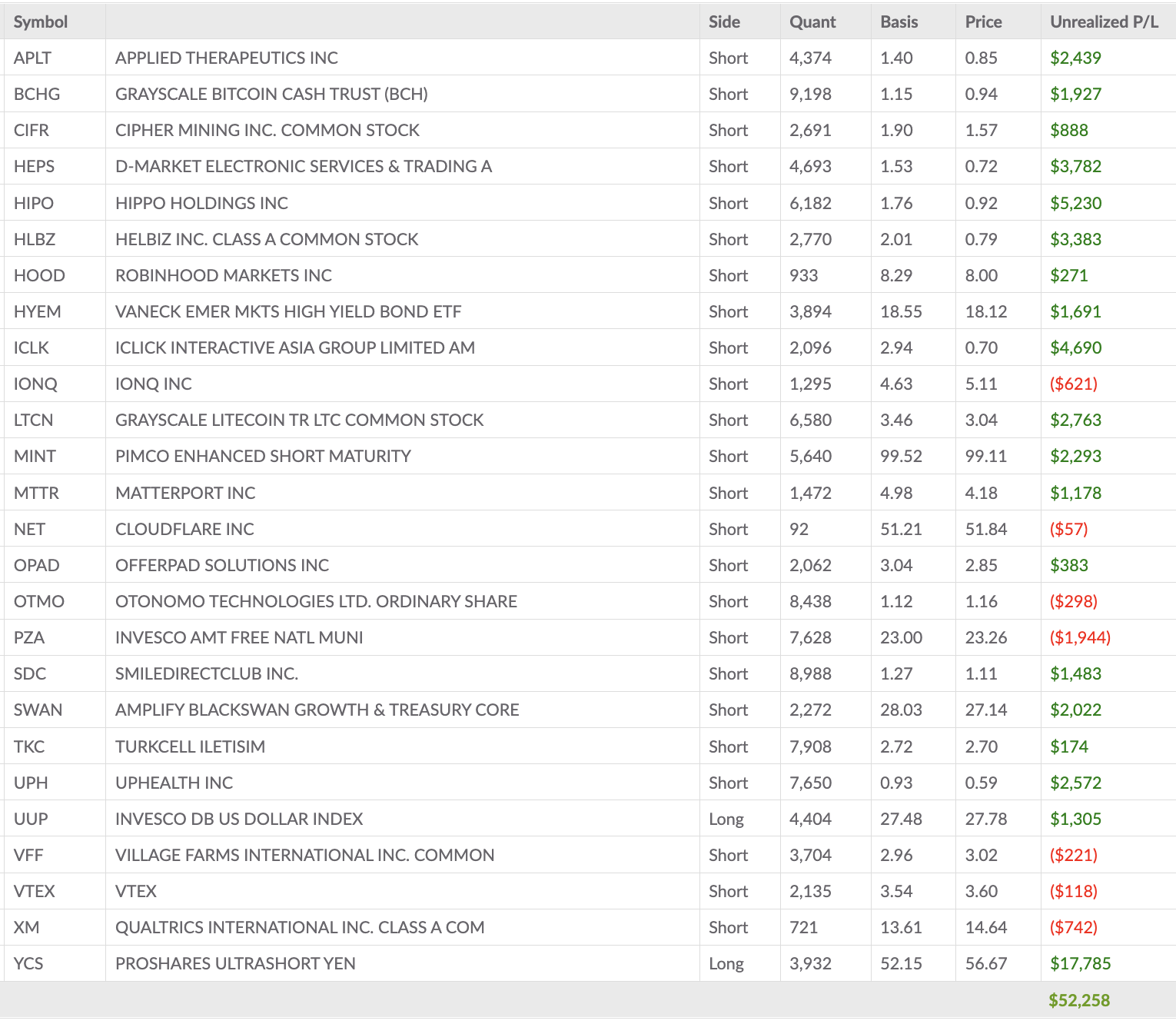This screenshot has width=1176, height=1024.
Task: Click the HYEM symbol
Action: tap(37, 311)
